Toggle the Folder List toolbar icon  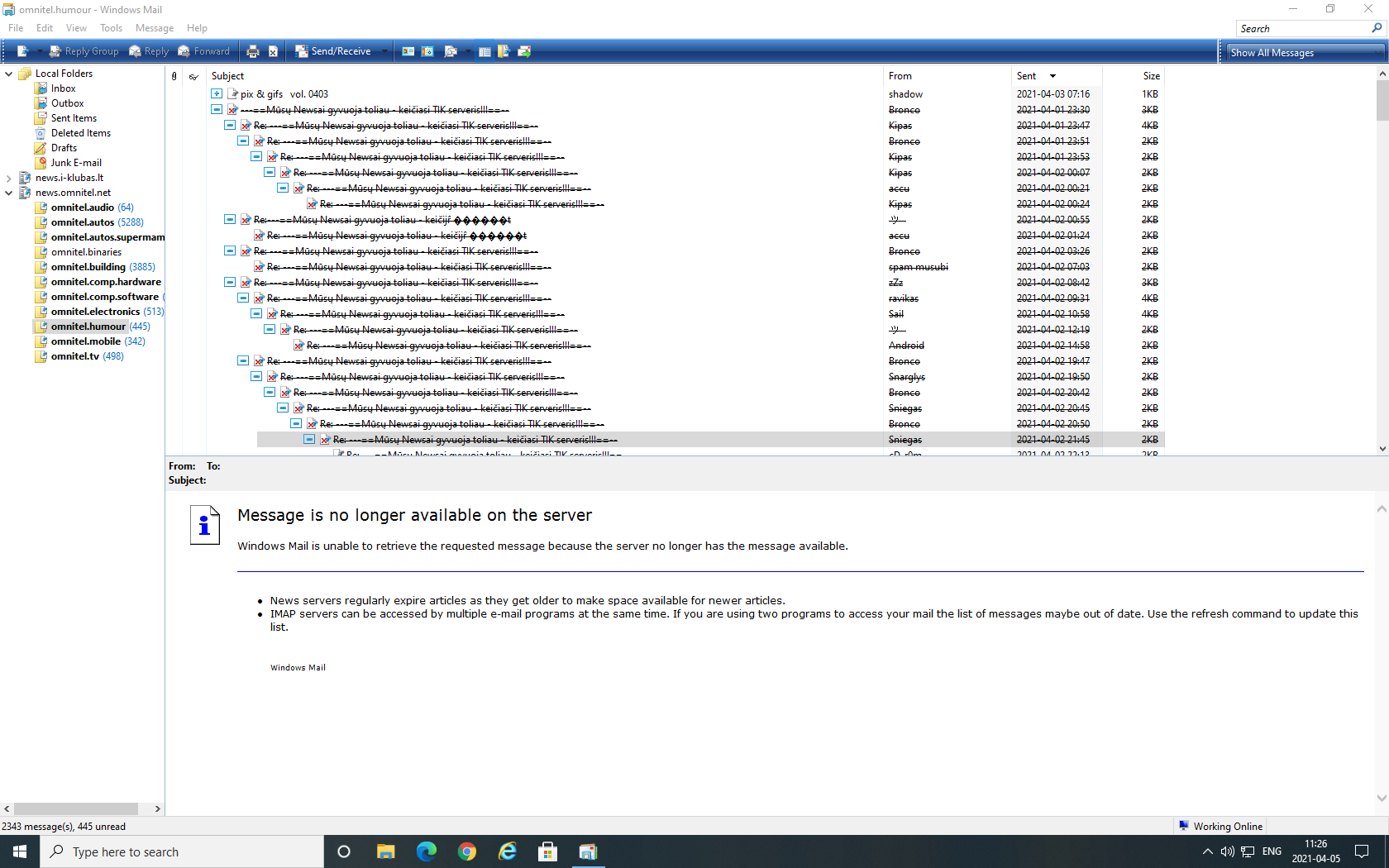click(484, 51)
